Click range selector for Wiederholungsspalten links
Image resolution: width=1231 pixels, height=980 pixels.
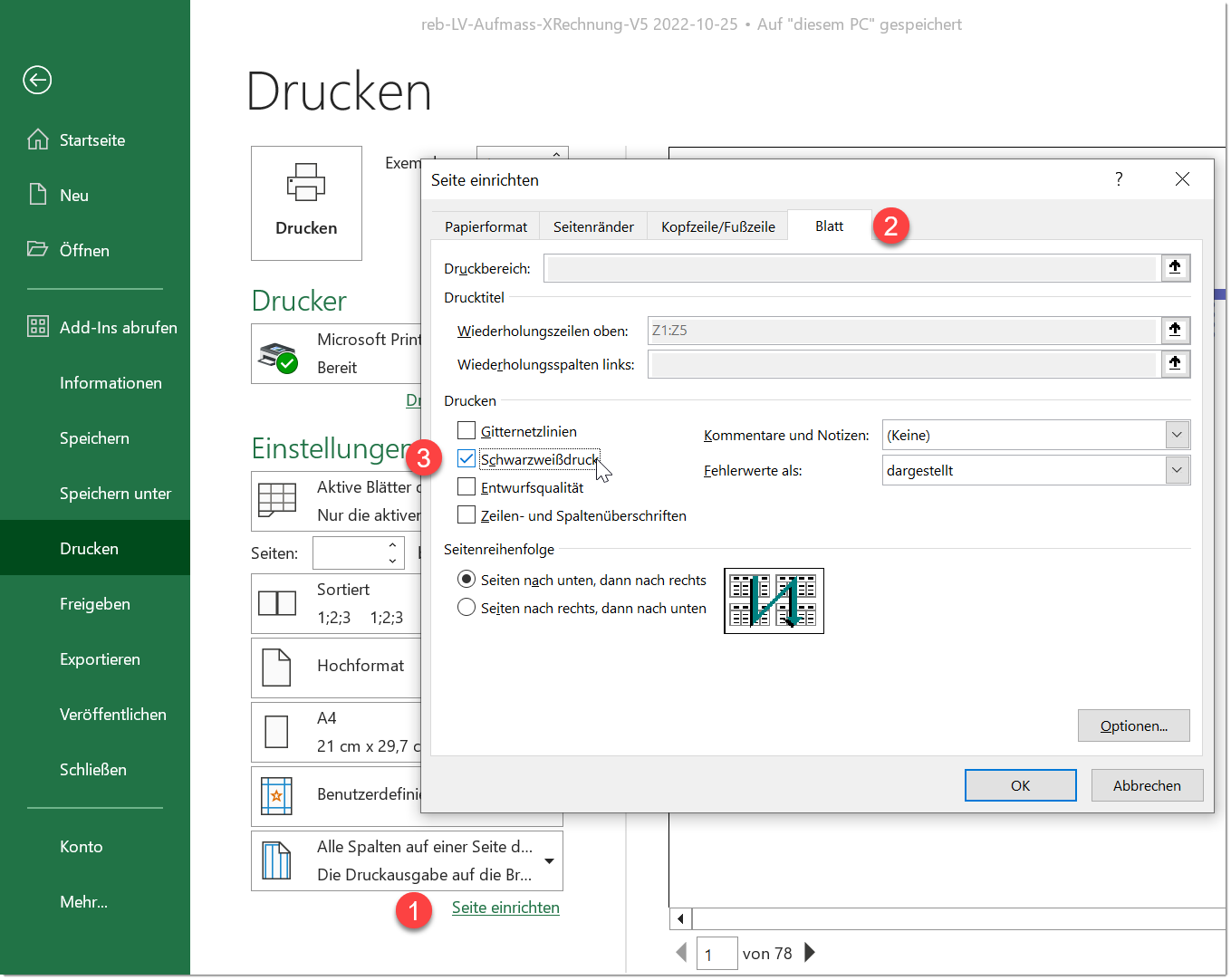(x=1175, y=363)
